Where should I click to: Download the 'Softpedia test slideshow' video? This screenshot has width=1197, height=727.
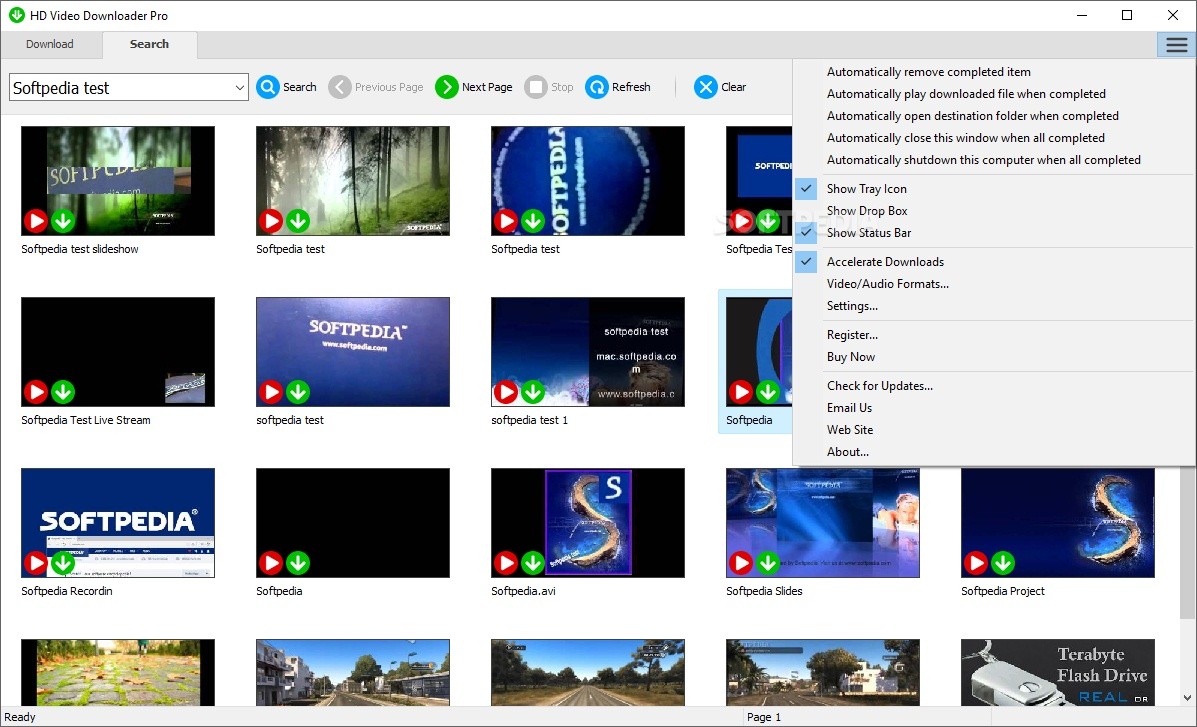(63, 221)
